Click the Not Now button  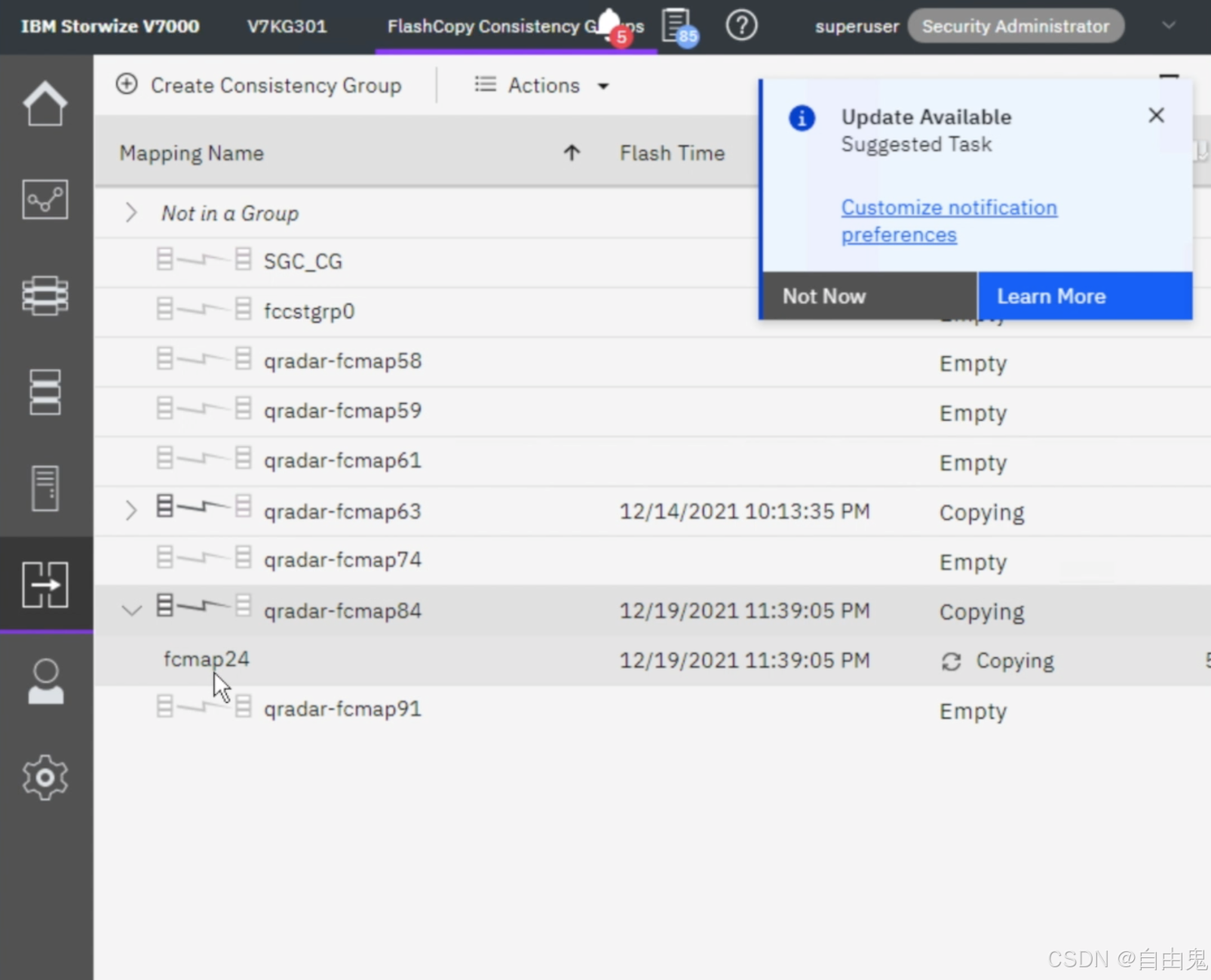click(x=869, y=296)
